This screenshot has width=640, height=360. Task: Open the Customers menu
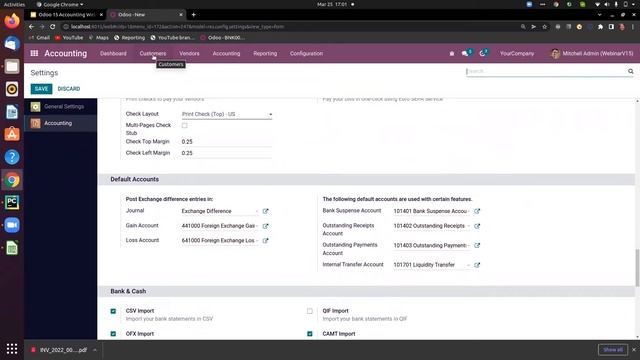pos(153,53)
